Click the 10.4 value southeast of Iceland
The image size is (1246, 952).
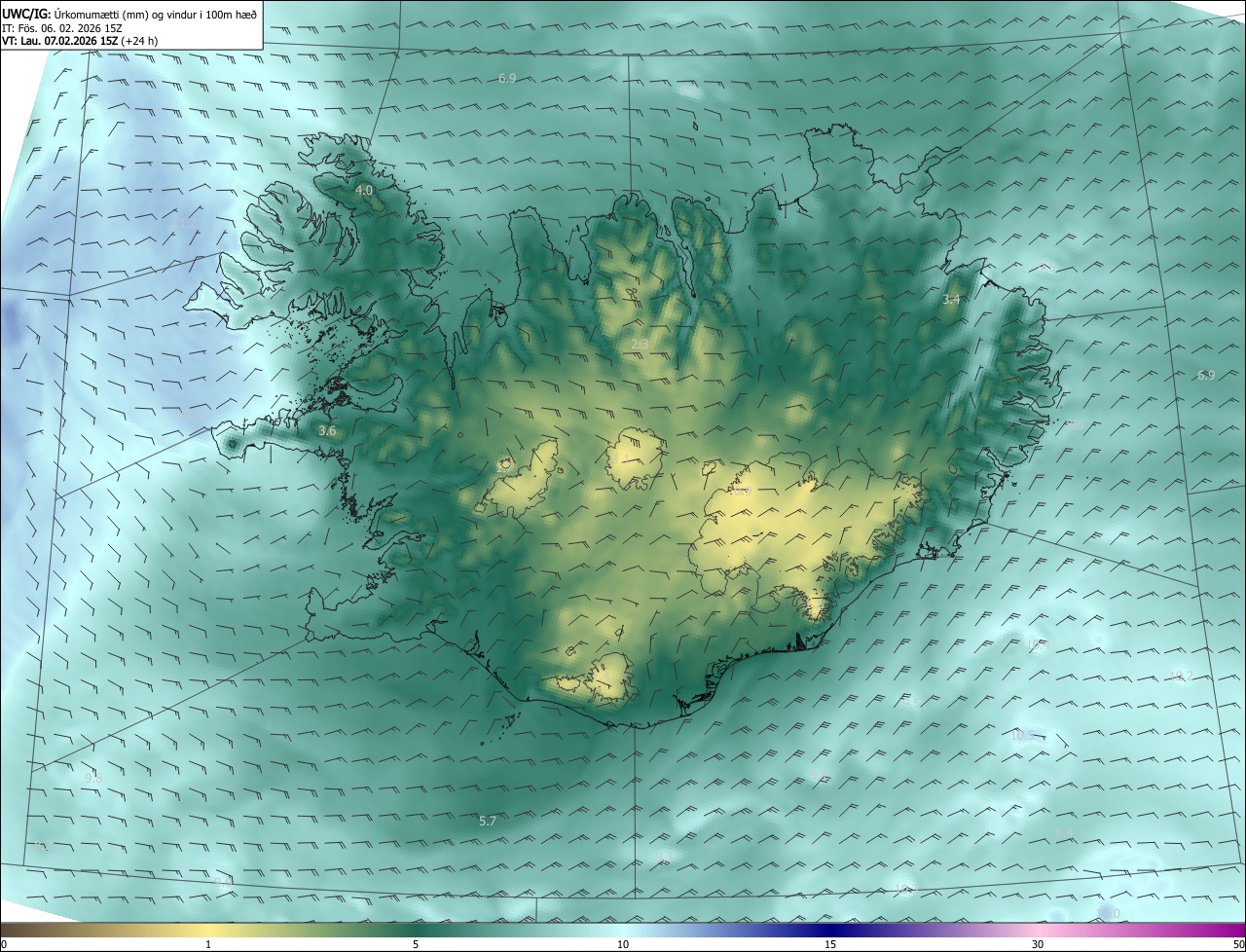1038,644
